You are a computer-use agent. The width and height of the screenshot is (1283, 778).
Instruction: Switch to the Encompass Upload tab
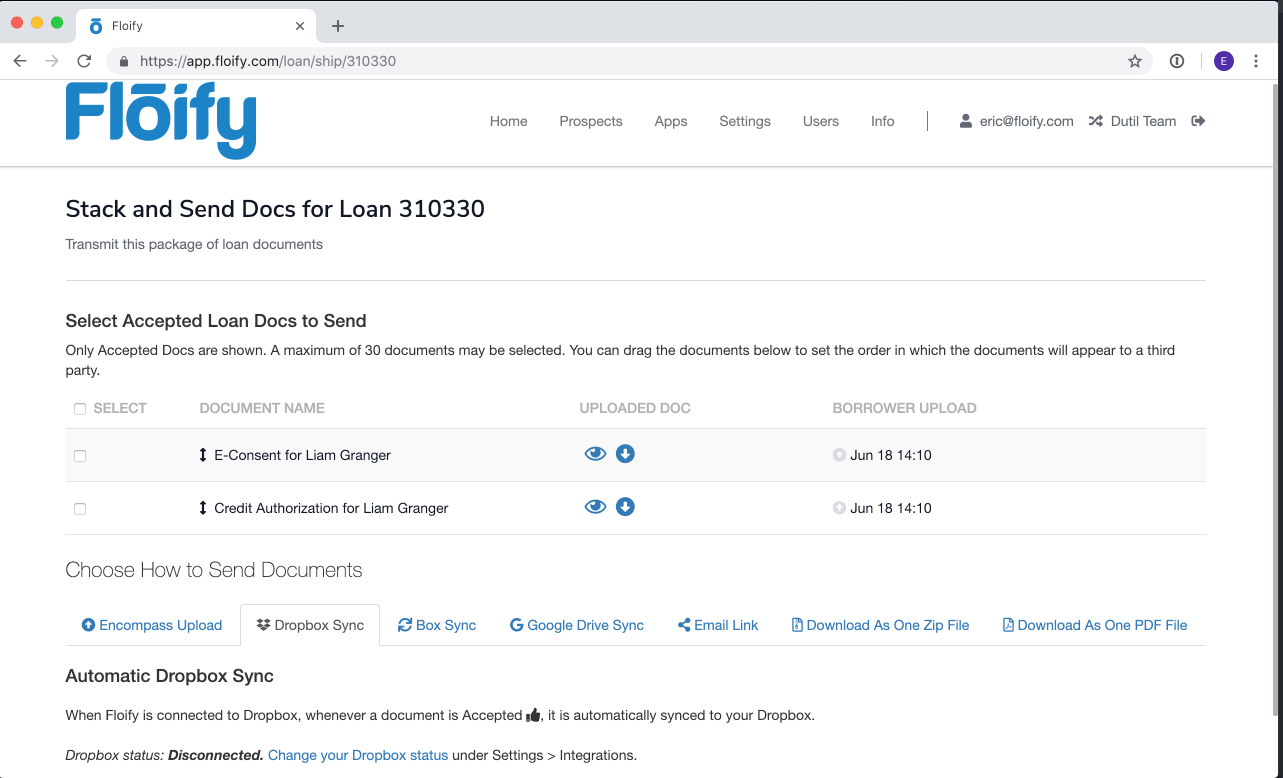click(152, 625)
